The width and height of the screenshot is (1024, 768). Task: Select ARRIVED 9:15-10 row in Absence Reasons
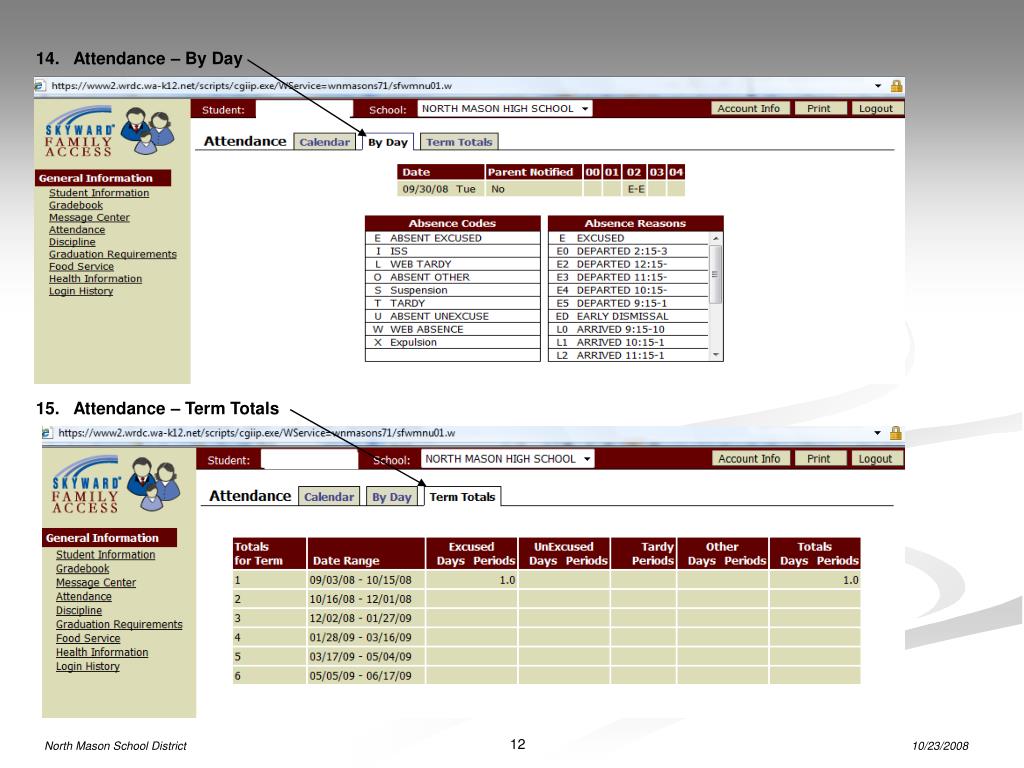(x=630, y=329)
